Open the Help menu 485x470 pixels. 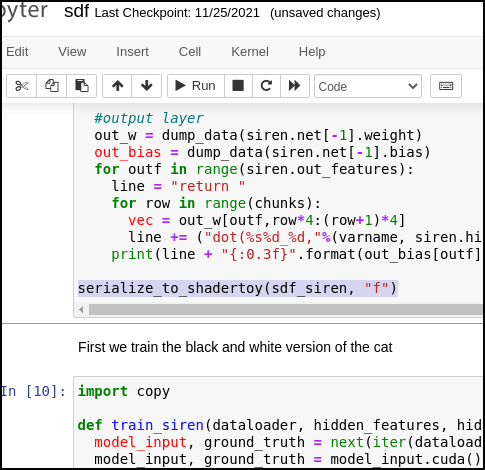coord(312,52)
